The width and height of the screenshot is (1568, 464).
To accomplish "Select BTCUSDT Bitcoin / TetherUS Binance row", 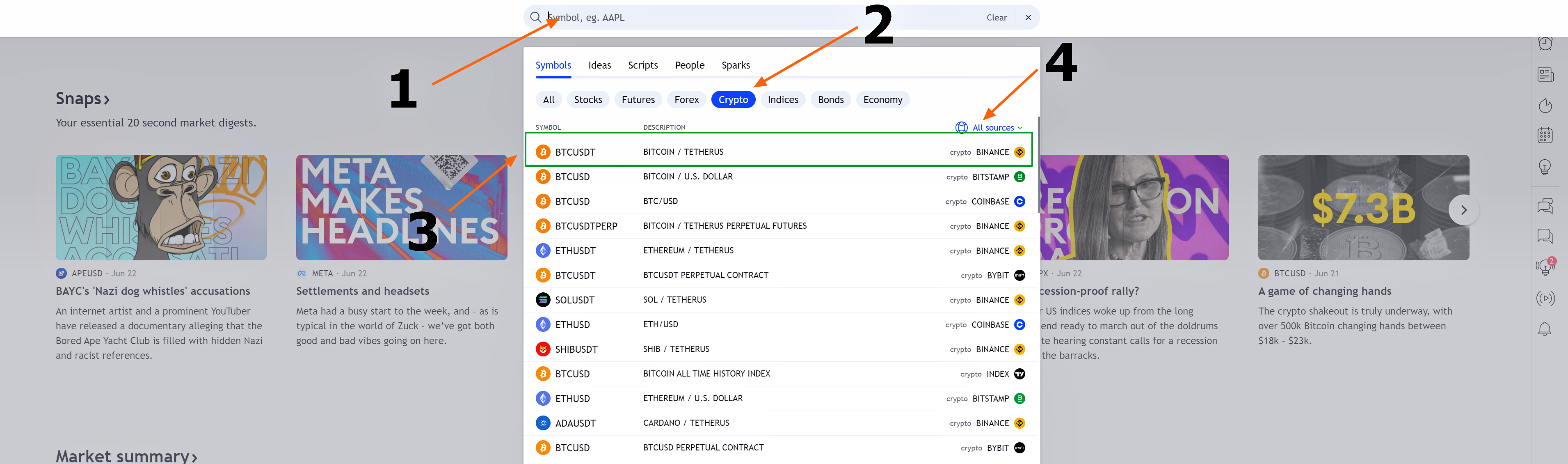I will pos(780,152).
